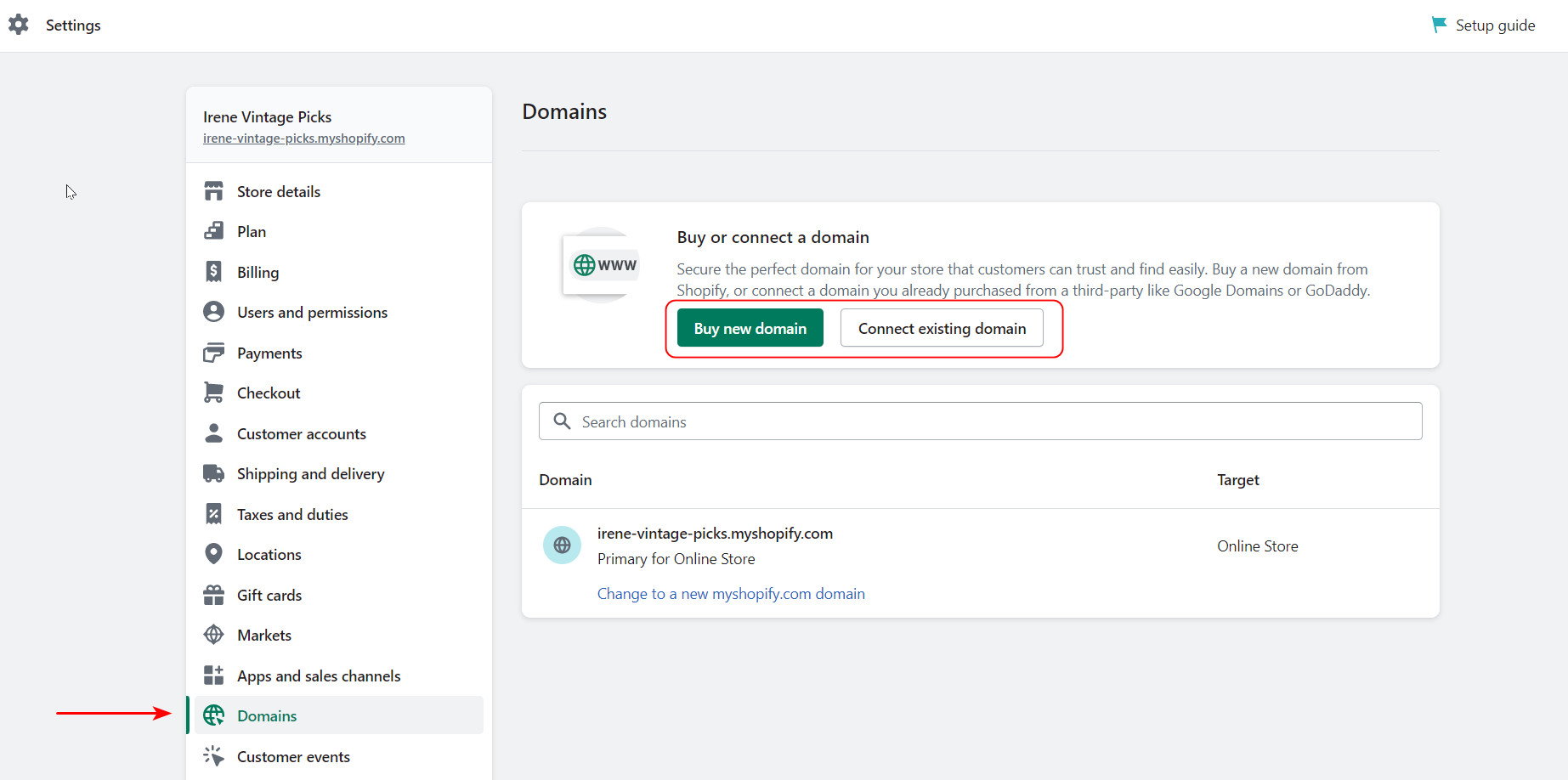
Task: Click the Online Store target cell
Action: [x=1258, y=545]
